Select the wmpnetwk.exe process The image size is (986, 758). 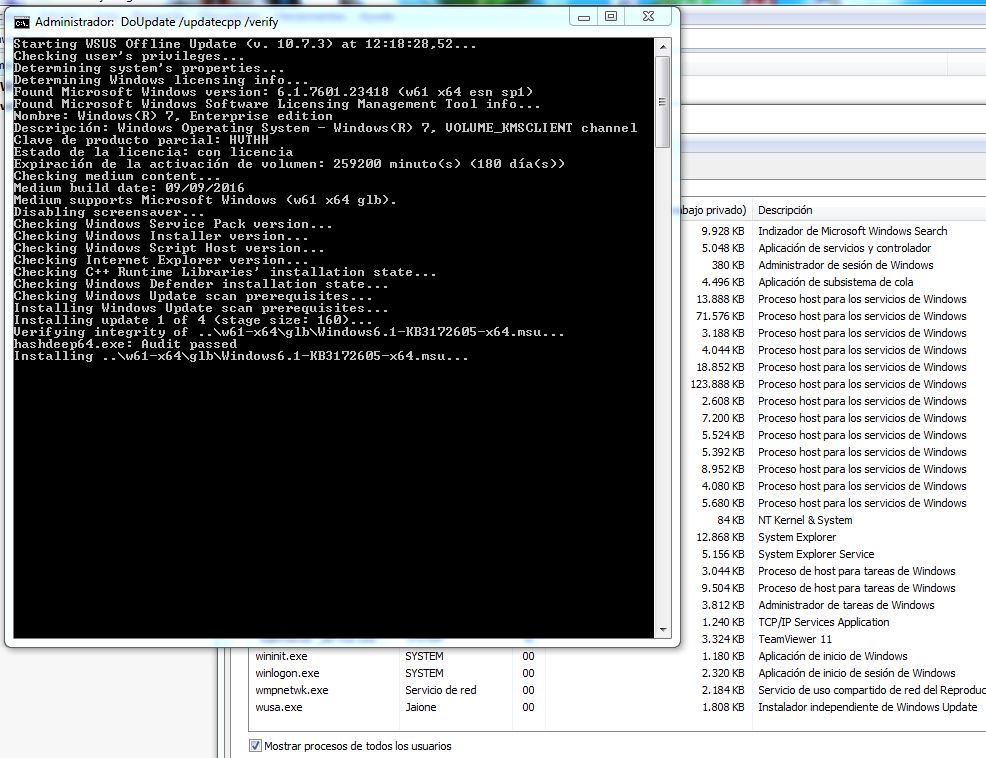click(291, 690)
